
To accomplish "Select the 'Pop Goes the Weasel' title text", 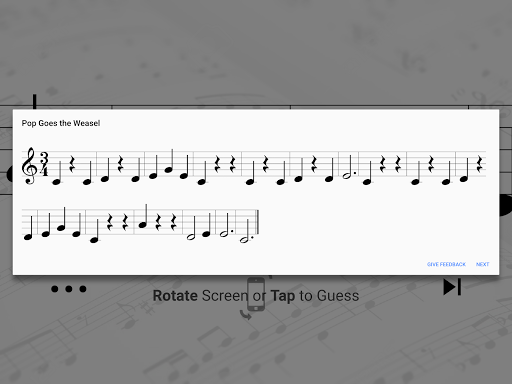I will (x=61, y=123).
